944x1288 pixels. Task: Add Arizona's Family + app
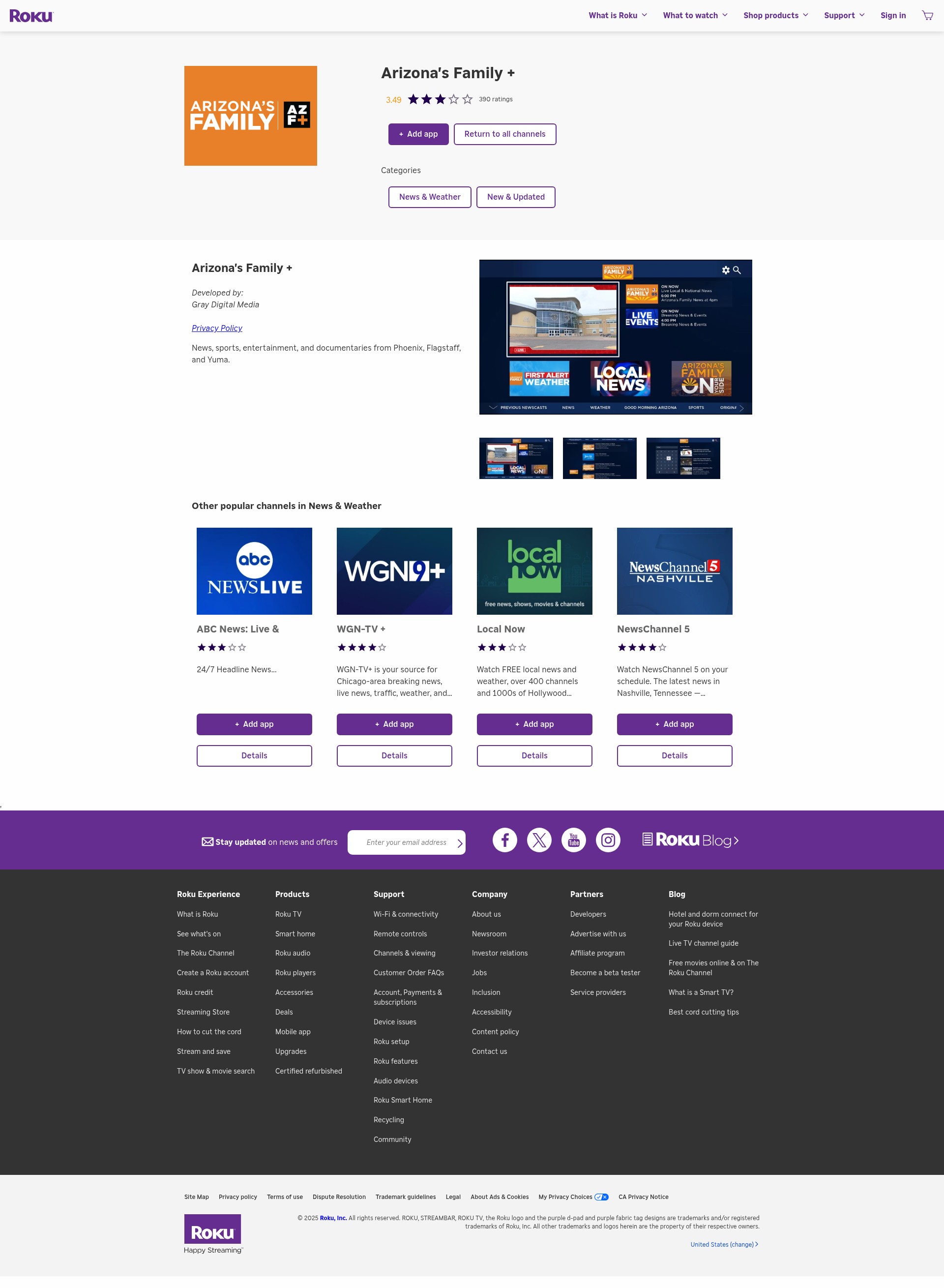point(418,134)
